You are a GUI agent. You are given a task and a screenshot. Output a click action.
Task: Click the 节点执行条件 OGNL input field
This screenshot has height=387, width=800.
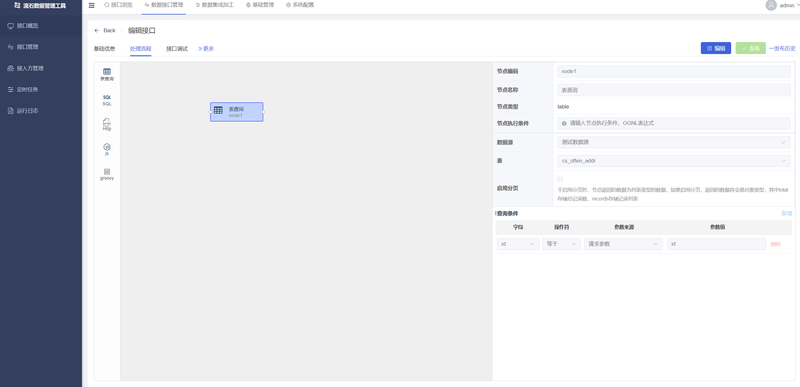[x=673, y=123]
